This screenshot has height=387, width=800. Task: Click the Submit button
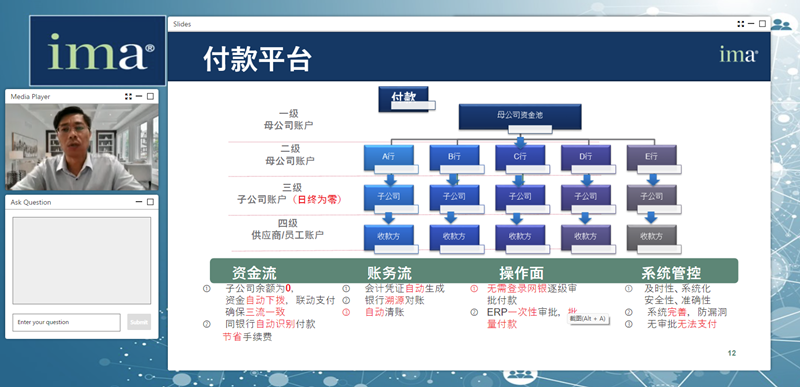[139, 322]
